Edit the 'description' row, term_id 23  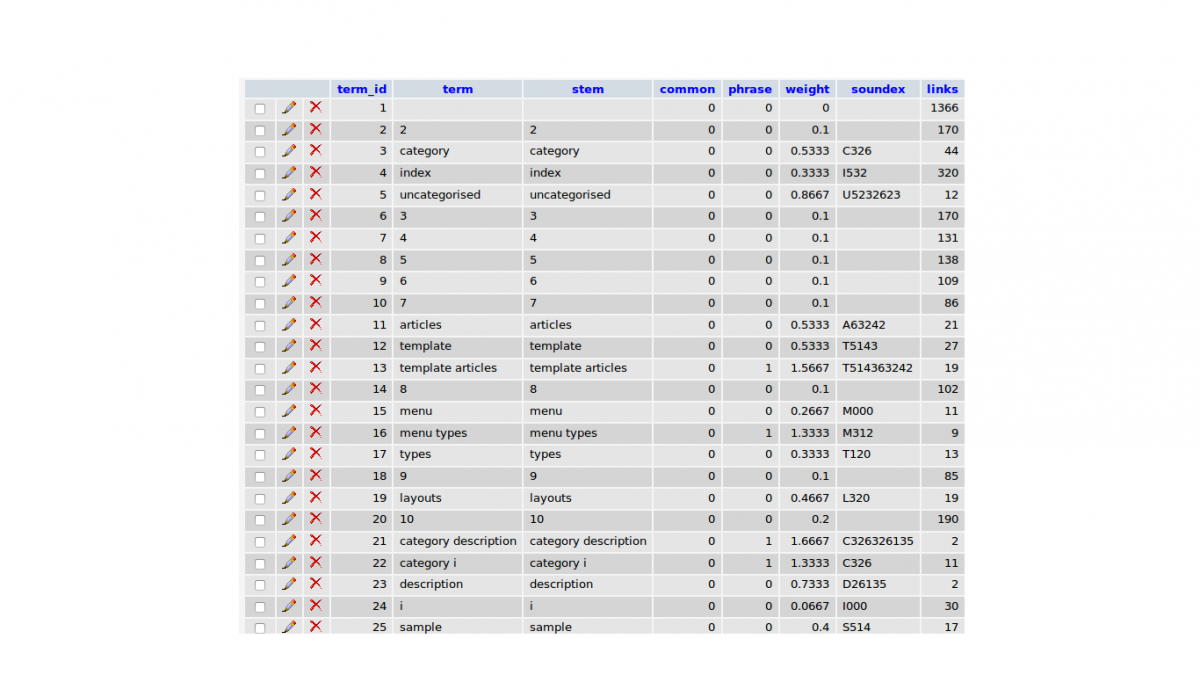[x=289, y=584]
